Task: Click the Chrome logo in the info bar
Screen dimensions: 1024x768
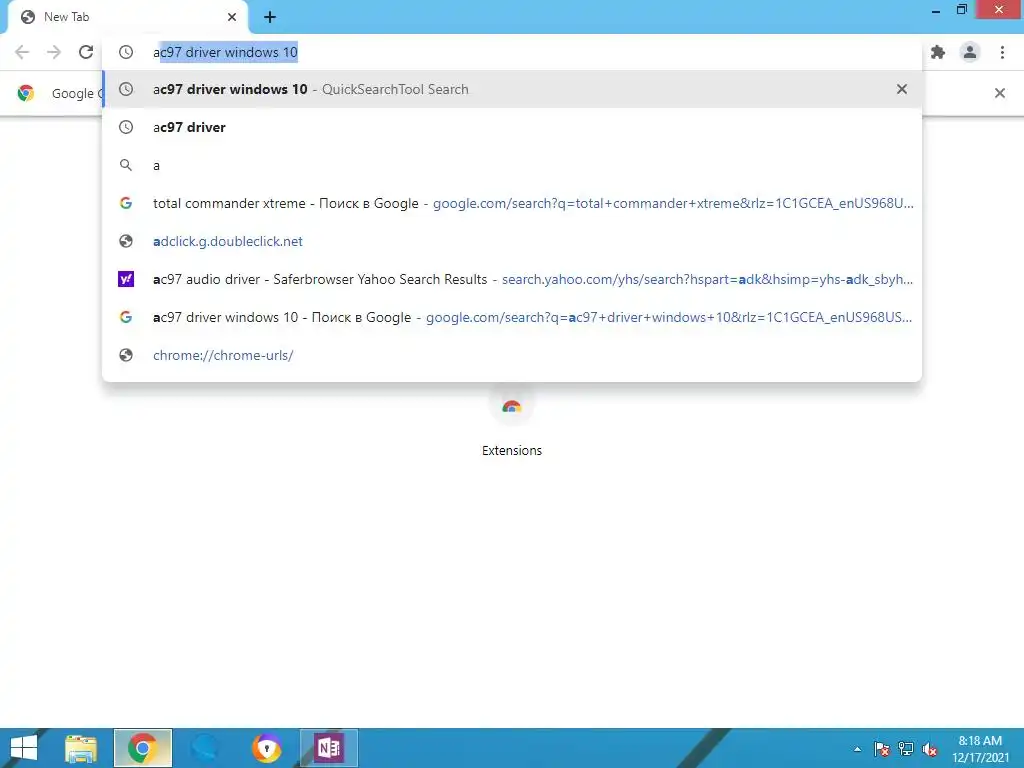Action: click(x=25, y=93)
